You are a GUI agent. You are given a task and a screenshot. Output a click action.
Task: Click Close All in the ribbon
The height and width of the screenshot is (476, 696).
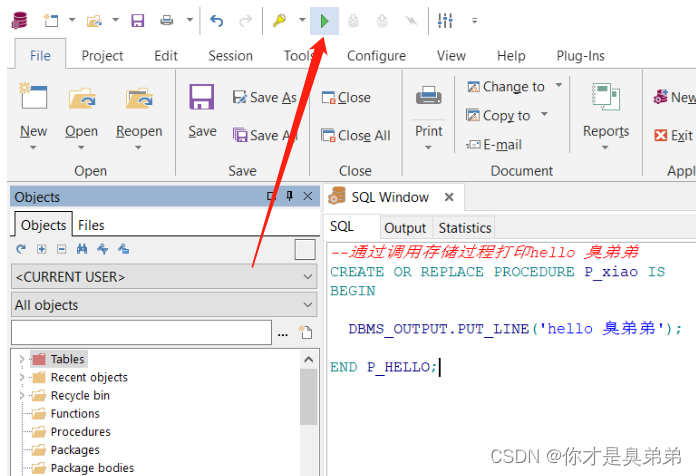(x=356, y=135)
